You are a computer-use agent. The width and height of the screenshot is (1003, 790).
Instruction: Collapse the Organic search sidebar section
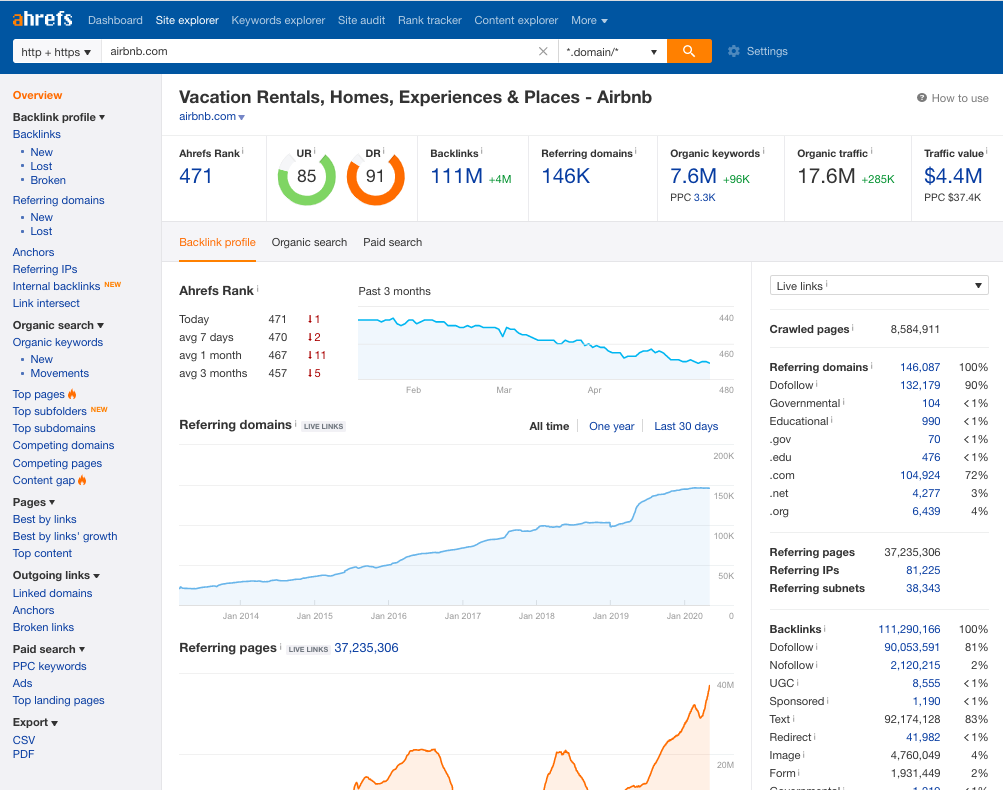[x=58, y=325]
